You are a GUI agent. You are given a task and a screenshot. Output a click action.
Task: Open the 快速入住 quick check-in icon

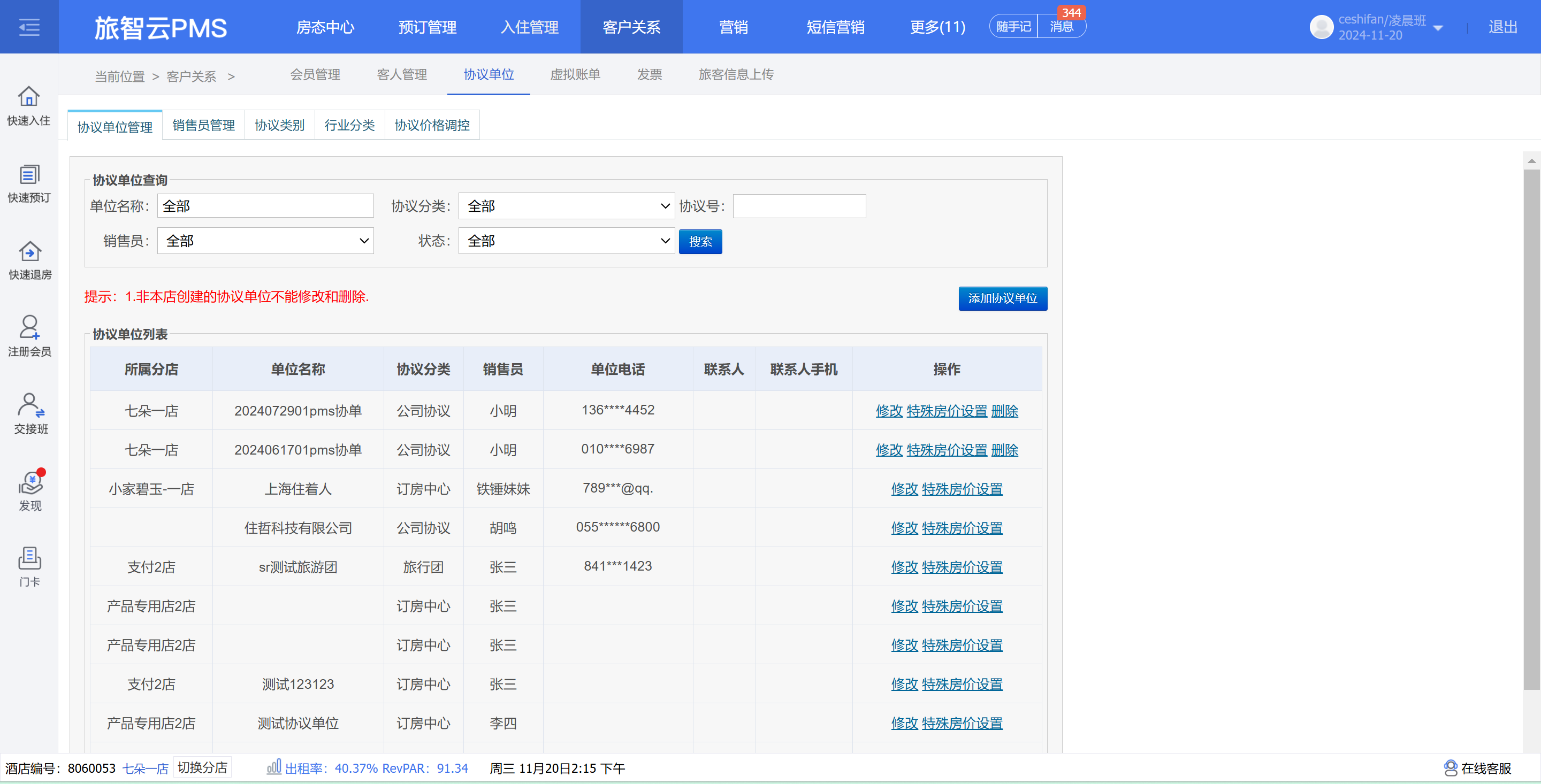pos(29,106)
